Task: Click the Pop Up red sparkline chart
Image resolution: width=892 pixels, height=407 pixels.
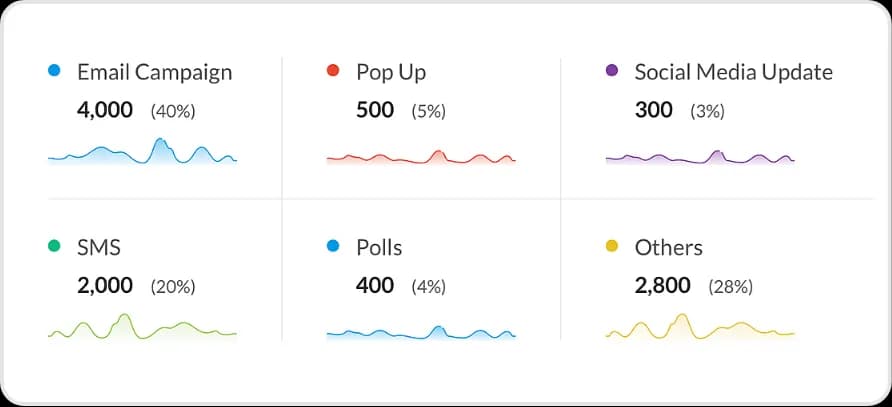Action: pos(421,157)
